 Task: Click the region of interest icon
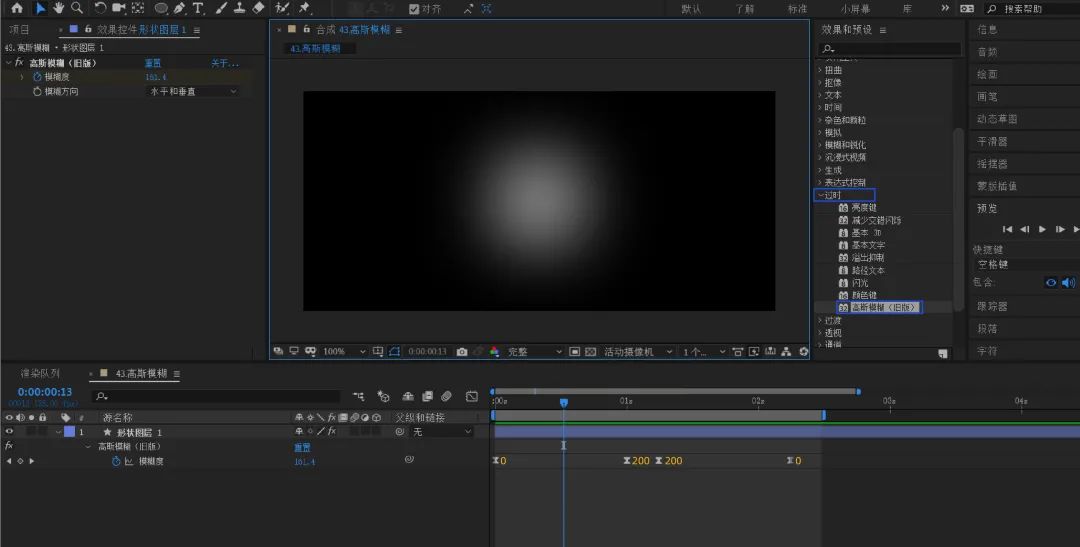(574, 351)
